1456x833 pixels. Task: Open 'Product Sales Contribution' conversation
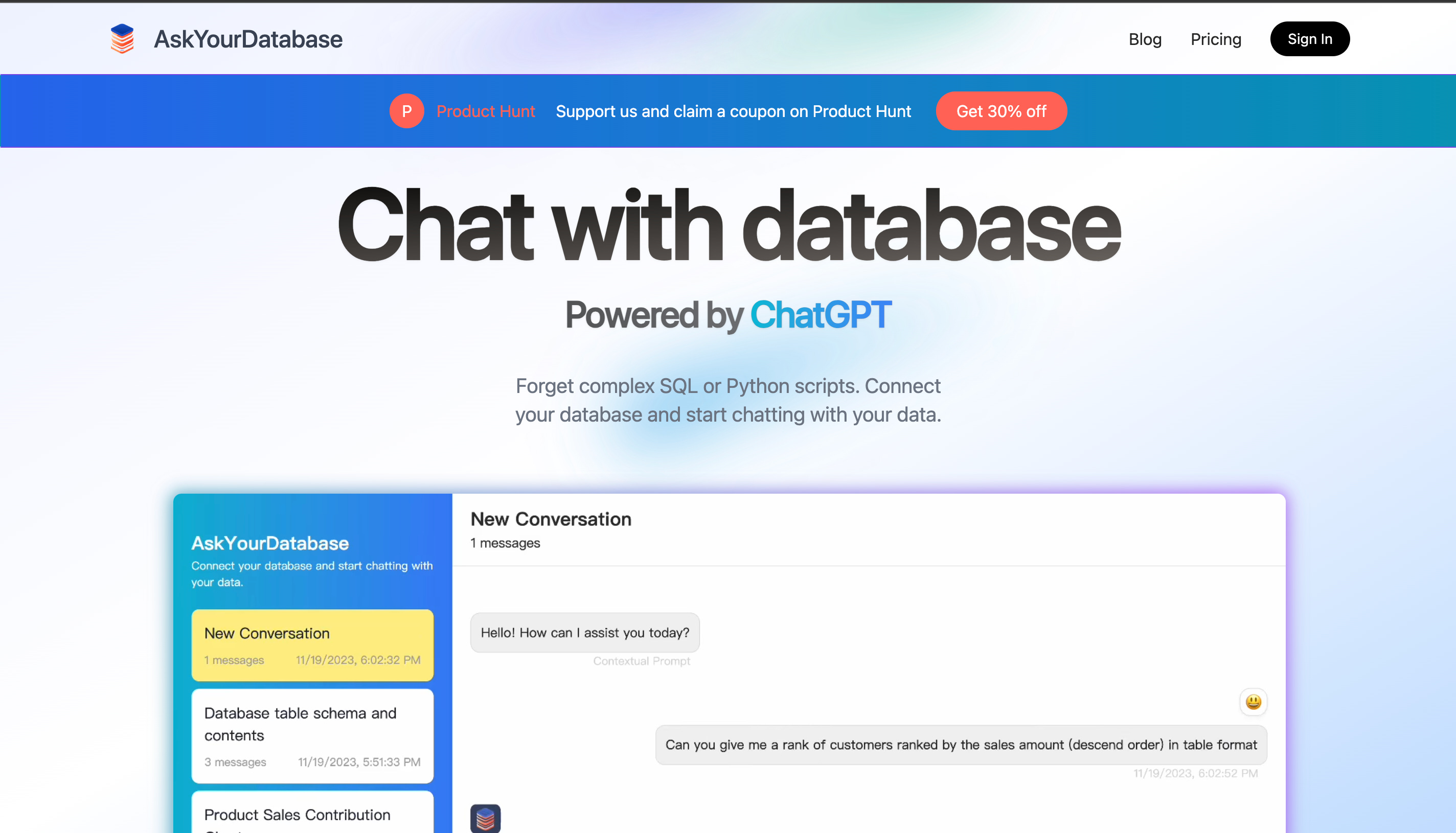tap(312, 815)
